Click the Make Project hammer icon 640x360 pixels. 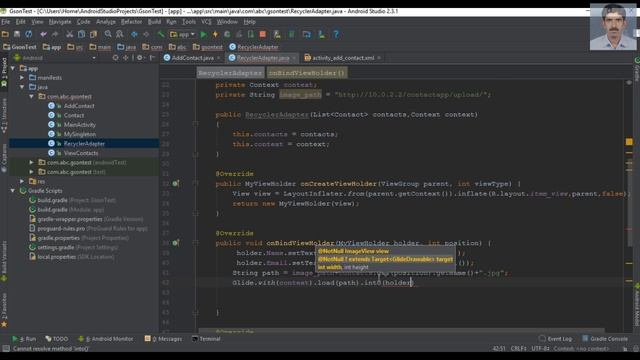click(x=161, y=34)
